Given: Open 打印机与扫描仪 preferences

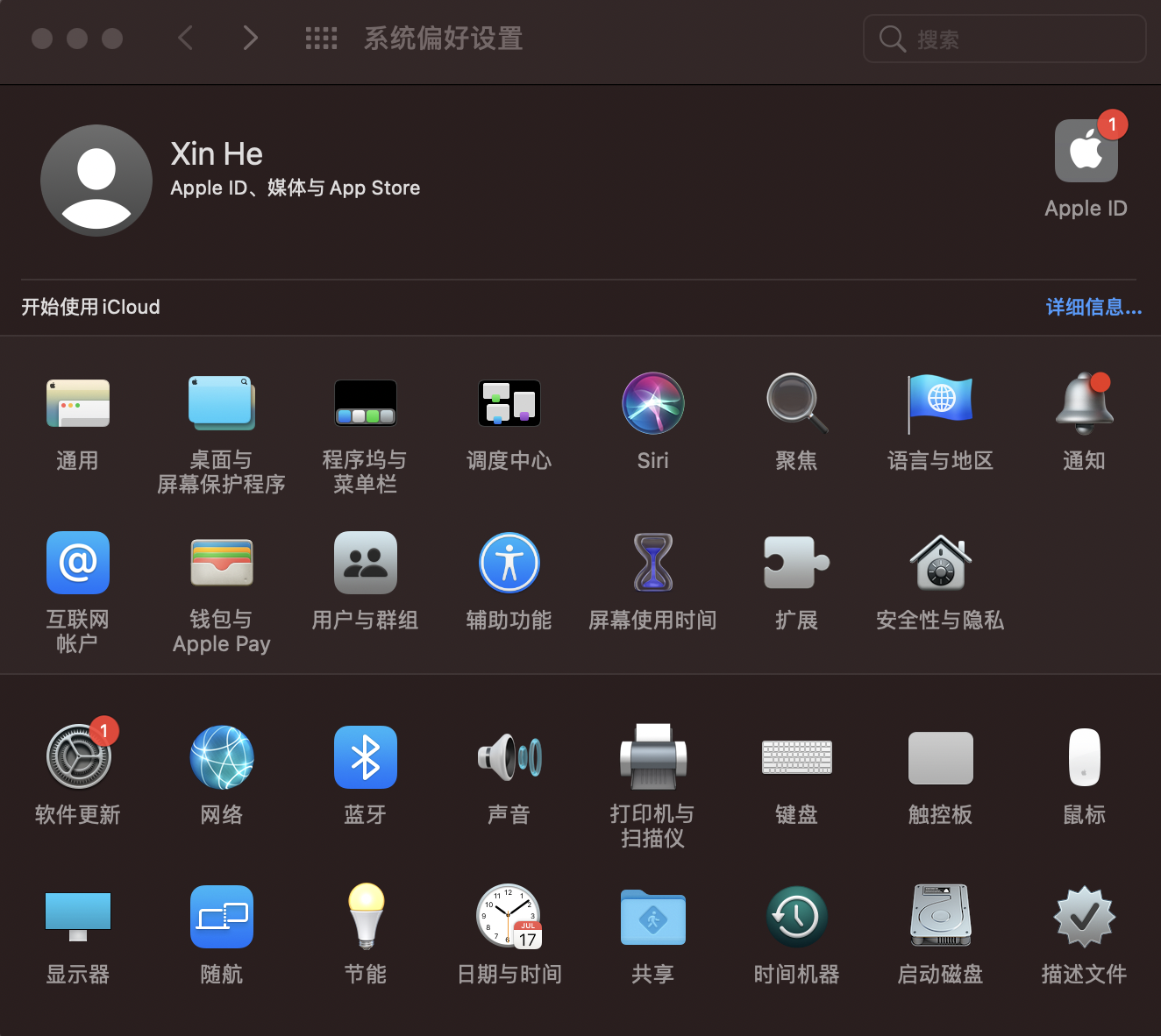Looking at the screenshot, I should click(653, 757).
